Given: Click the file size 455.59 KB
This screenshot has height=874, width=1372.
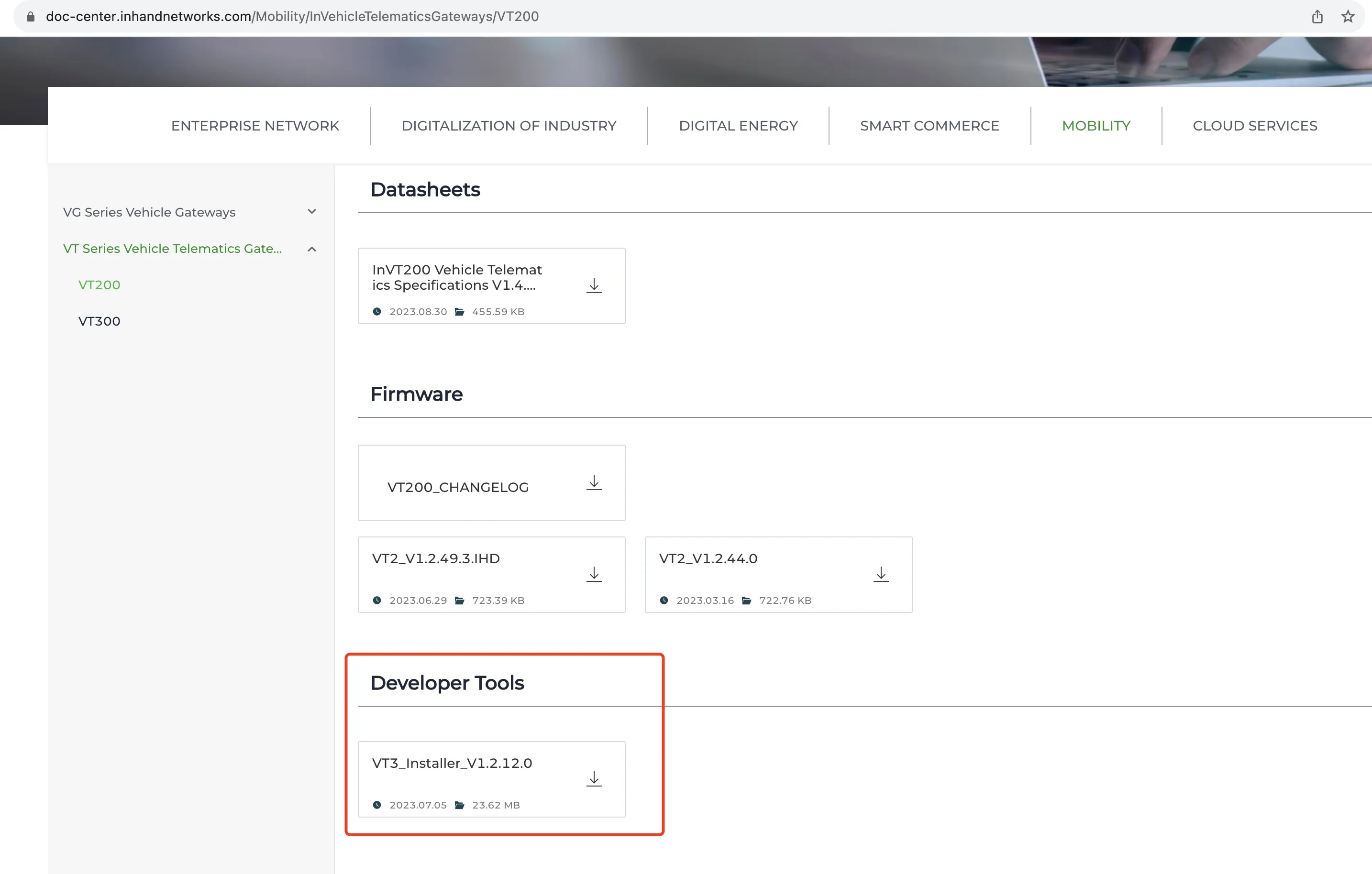Looking at the screenshot, I should click(498, 311).
